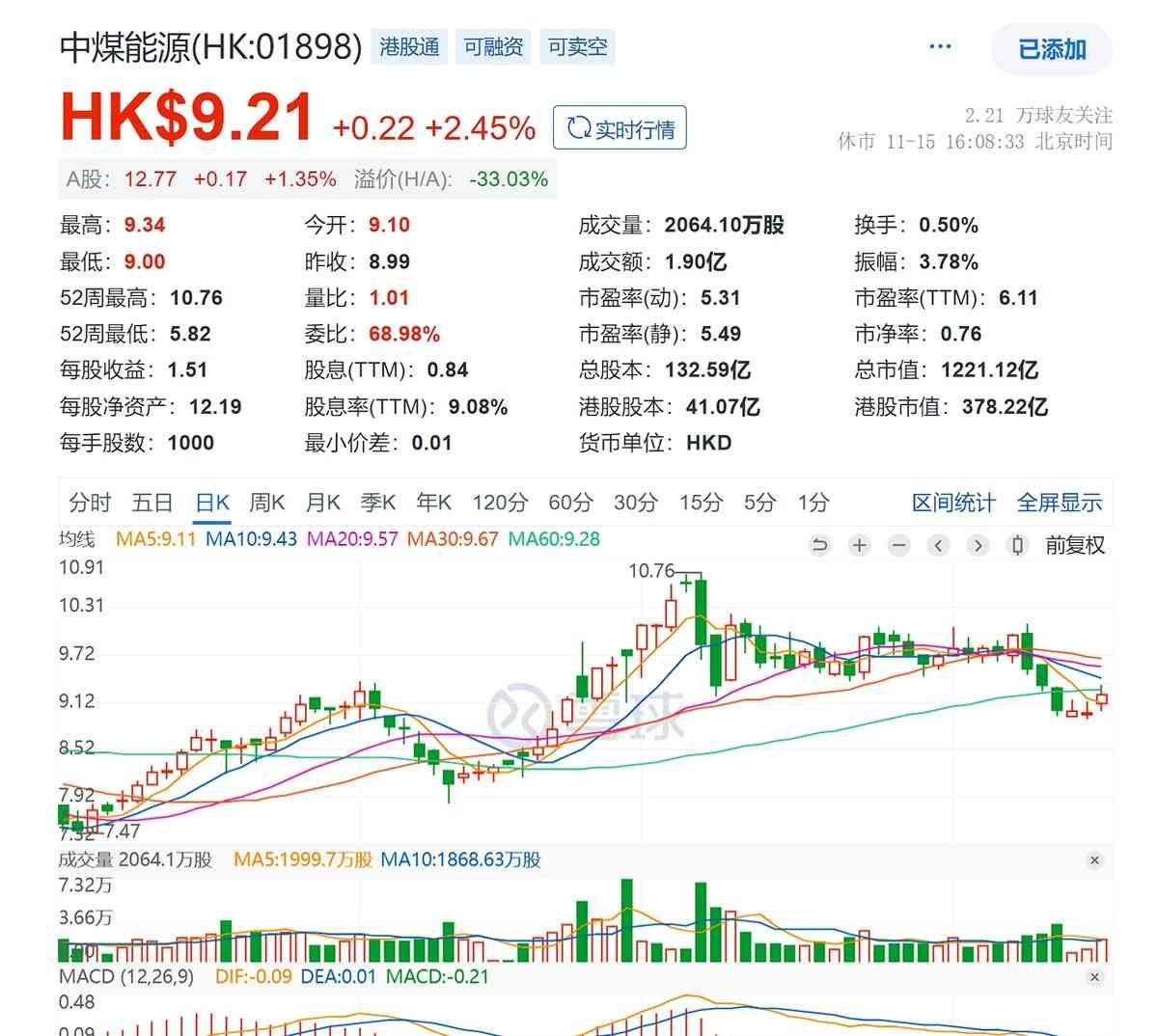
Task: Switch to the 60分 chart tab
Action: point(571,503)
